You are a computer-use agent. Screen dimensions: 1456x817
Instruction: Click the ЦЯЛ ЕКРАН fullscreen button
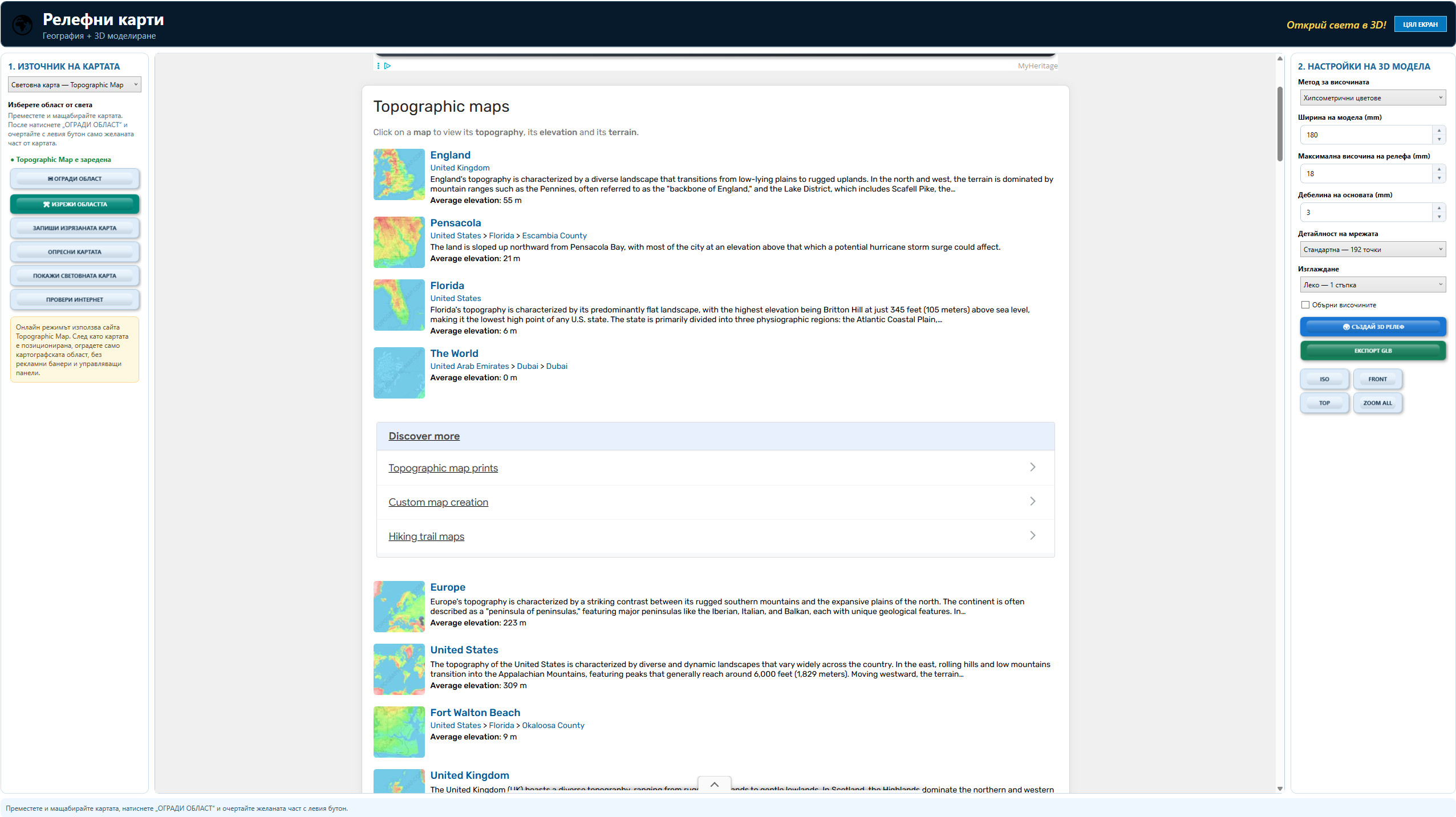point(1420,25)
